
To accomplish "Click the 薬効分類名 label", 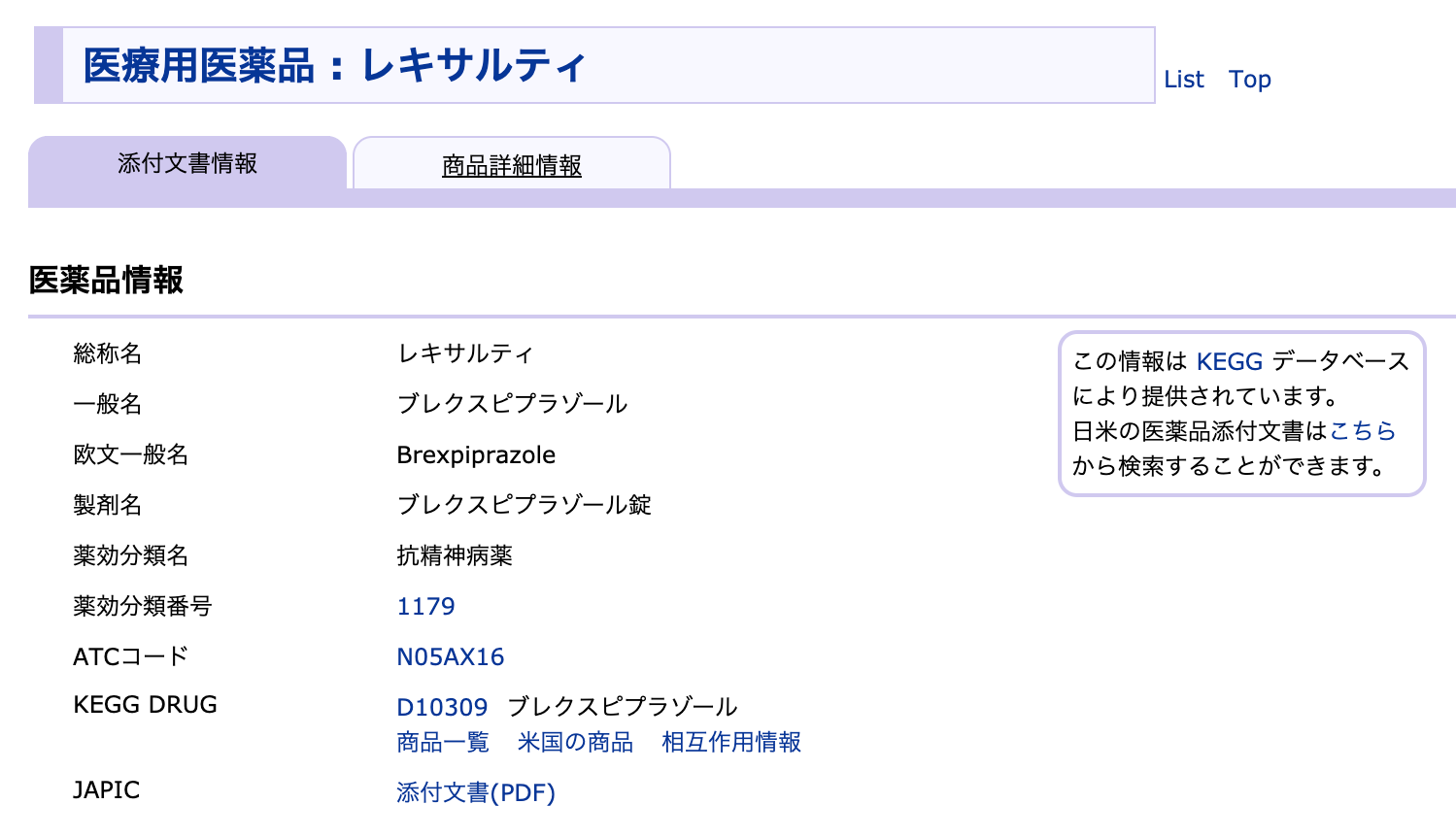I will 131,556.
